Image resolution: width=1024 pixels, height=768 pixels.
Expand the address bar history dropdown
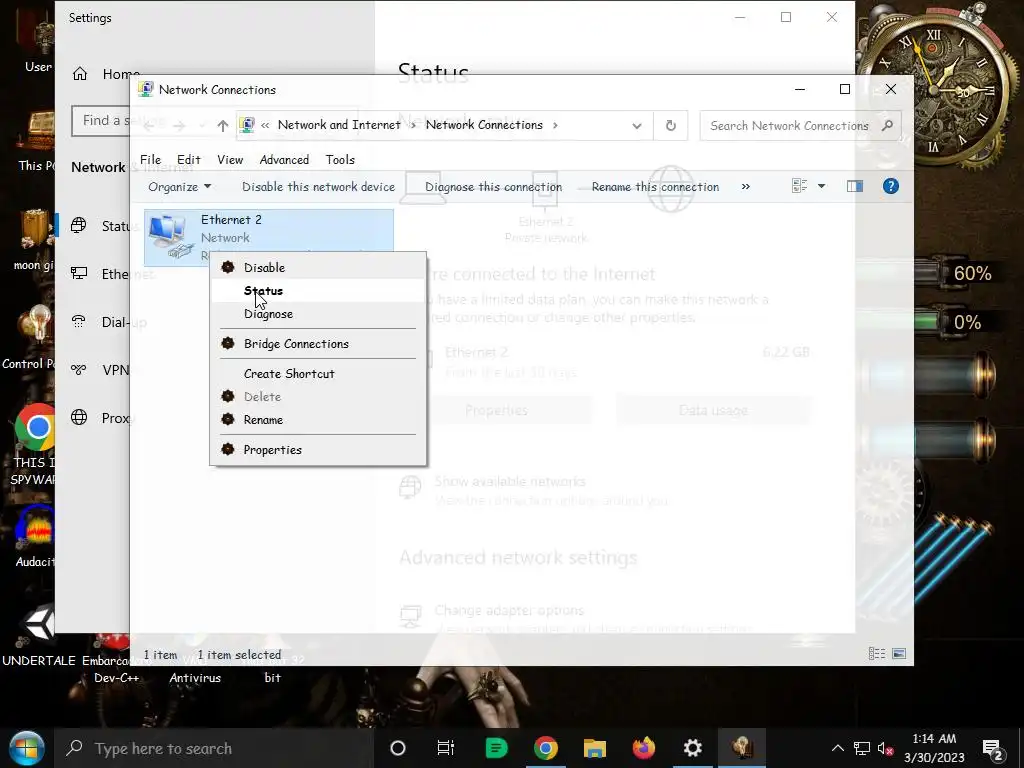(637, 125)
